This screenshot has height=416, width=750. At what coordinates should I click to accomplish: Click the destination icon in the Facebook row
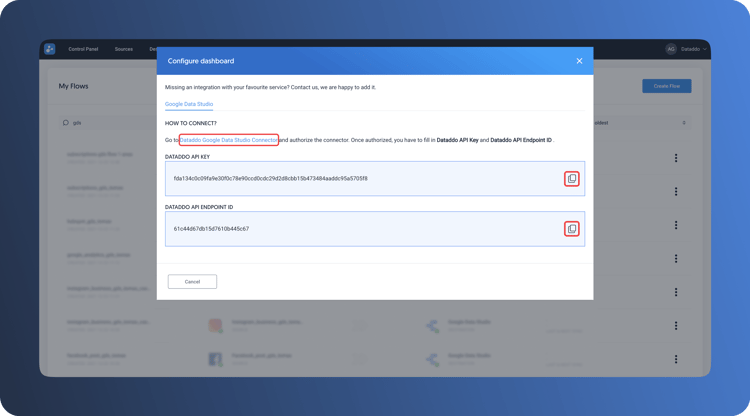pyautogui.click(x=432, y=360)
